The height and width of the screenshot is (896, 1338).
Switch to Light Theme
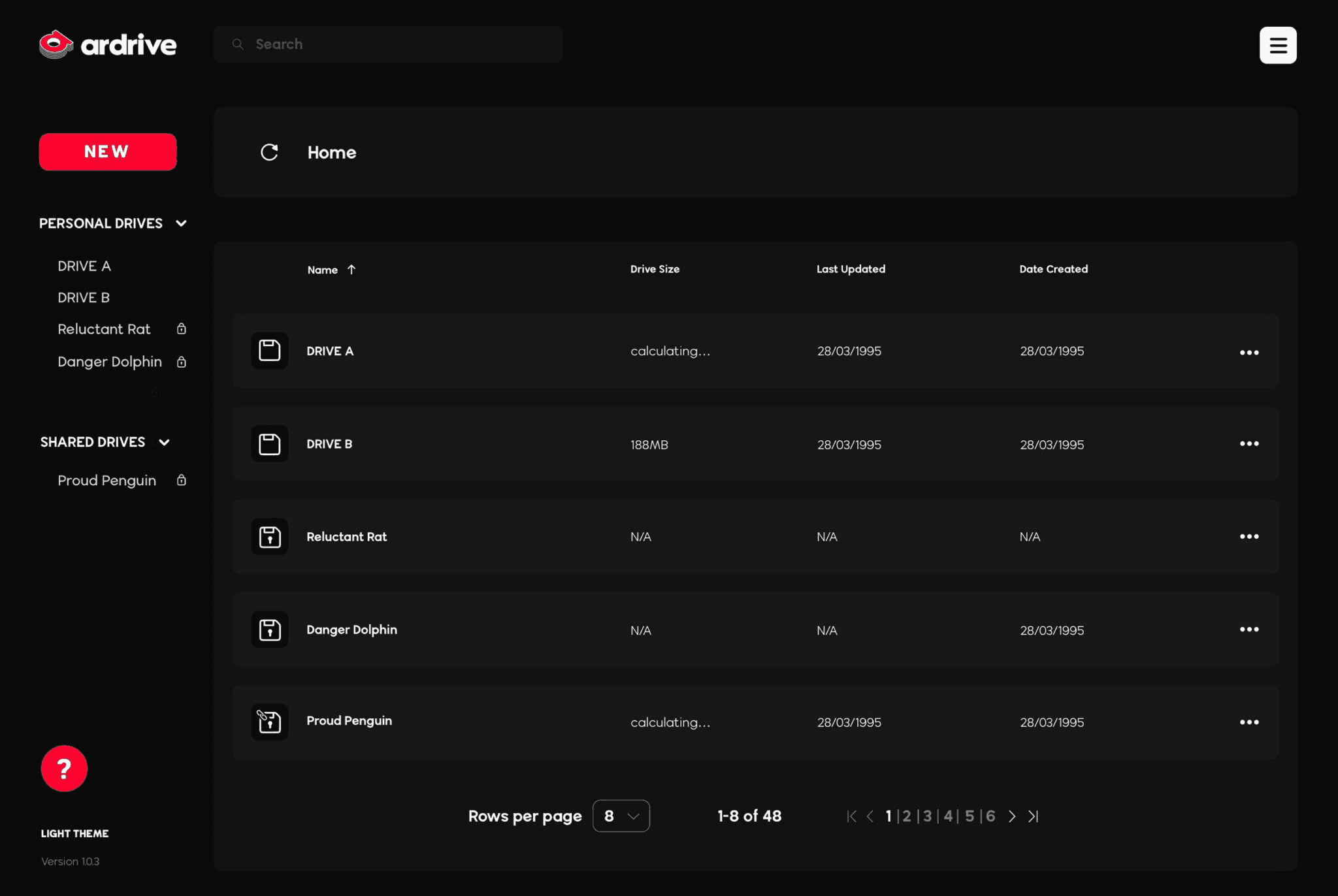click(x=74, y=833)
